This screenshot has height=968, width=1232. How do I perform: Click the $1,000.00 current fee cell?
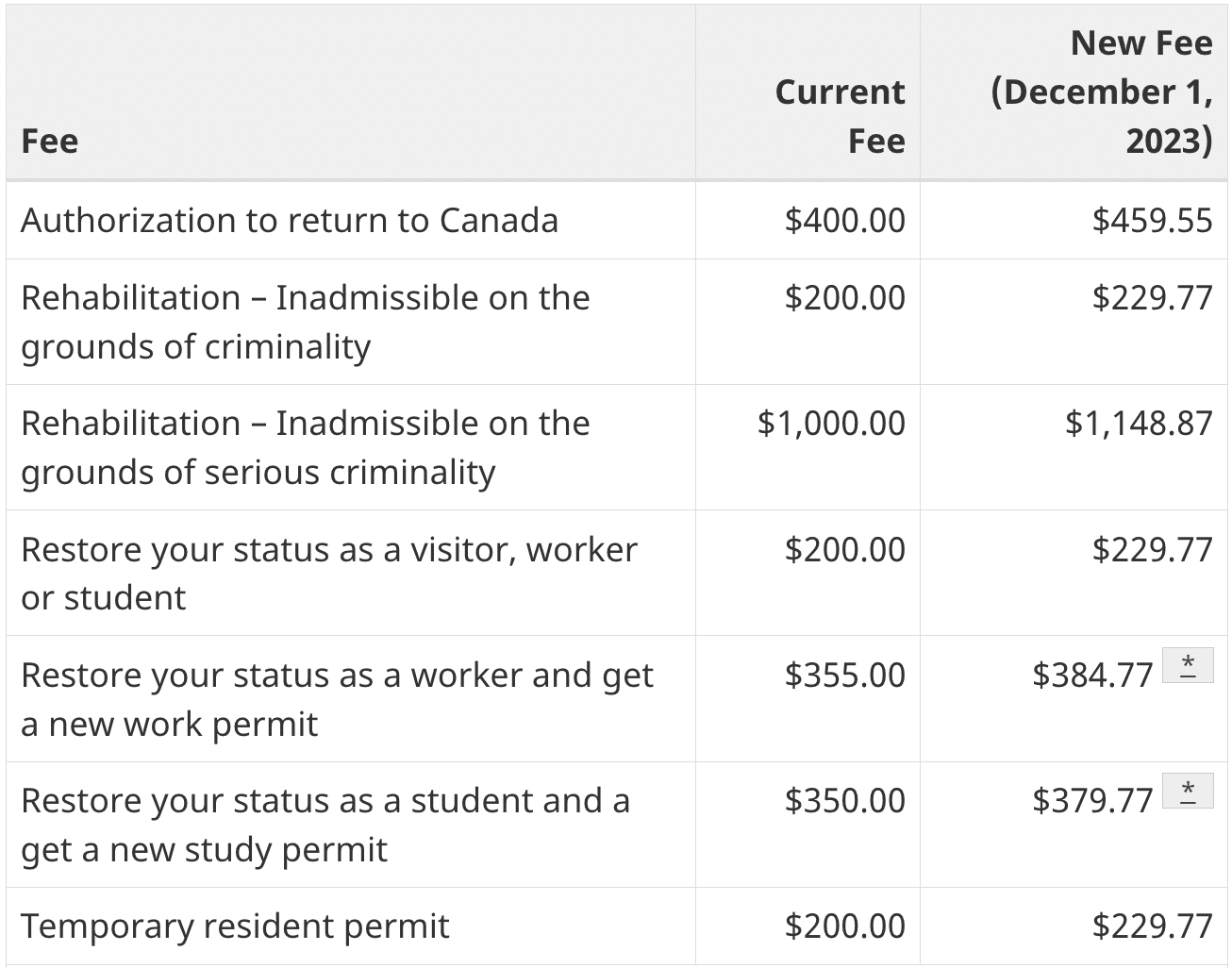[x=831, y=423]
